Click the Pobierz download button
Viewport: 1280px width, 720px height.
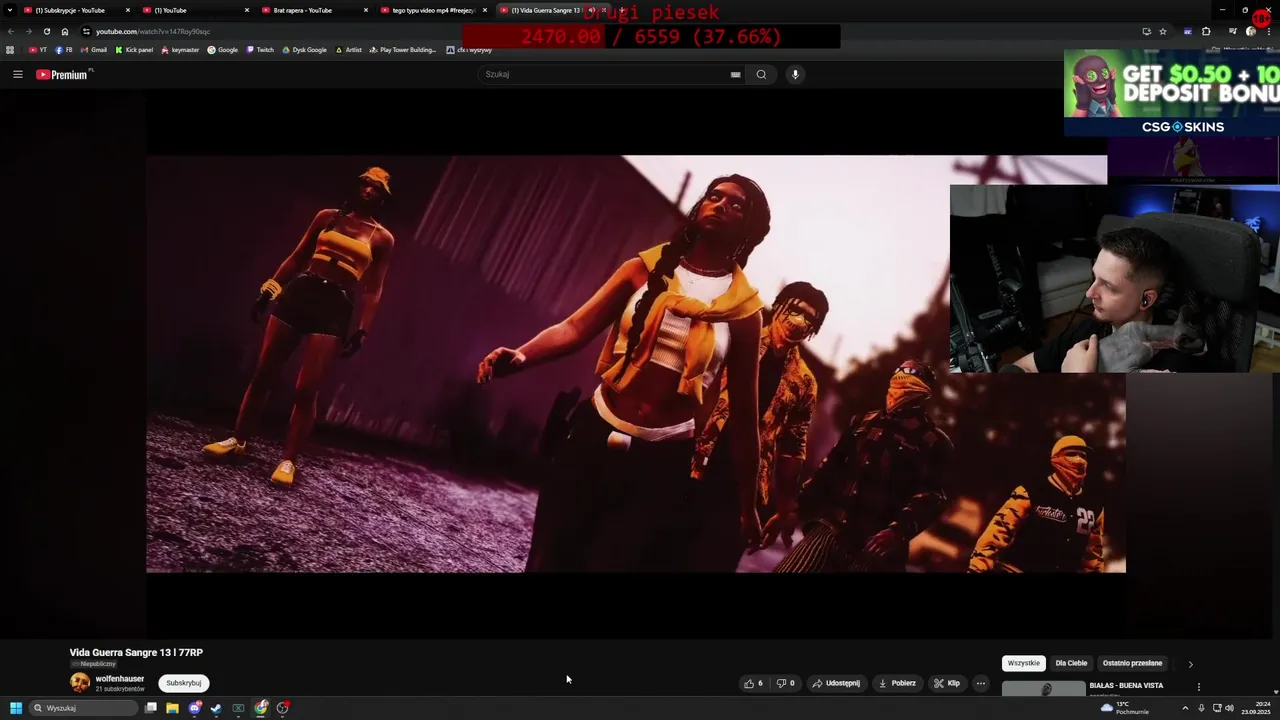(x=897, y=683)
